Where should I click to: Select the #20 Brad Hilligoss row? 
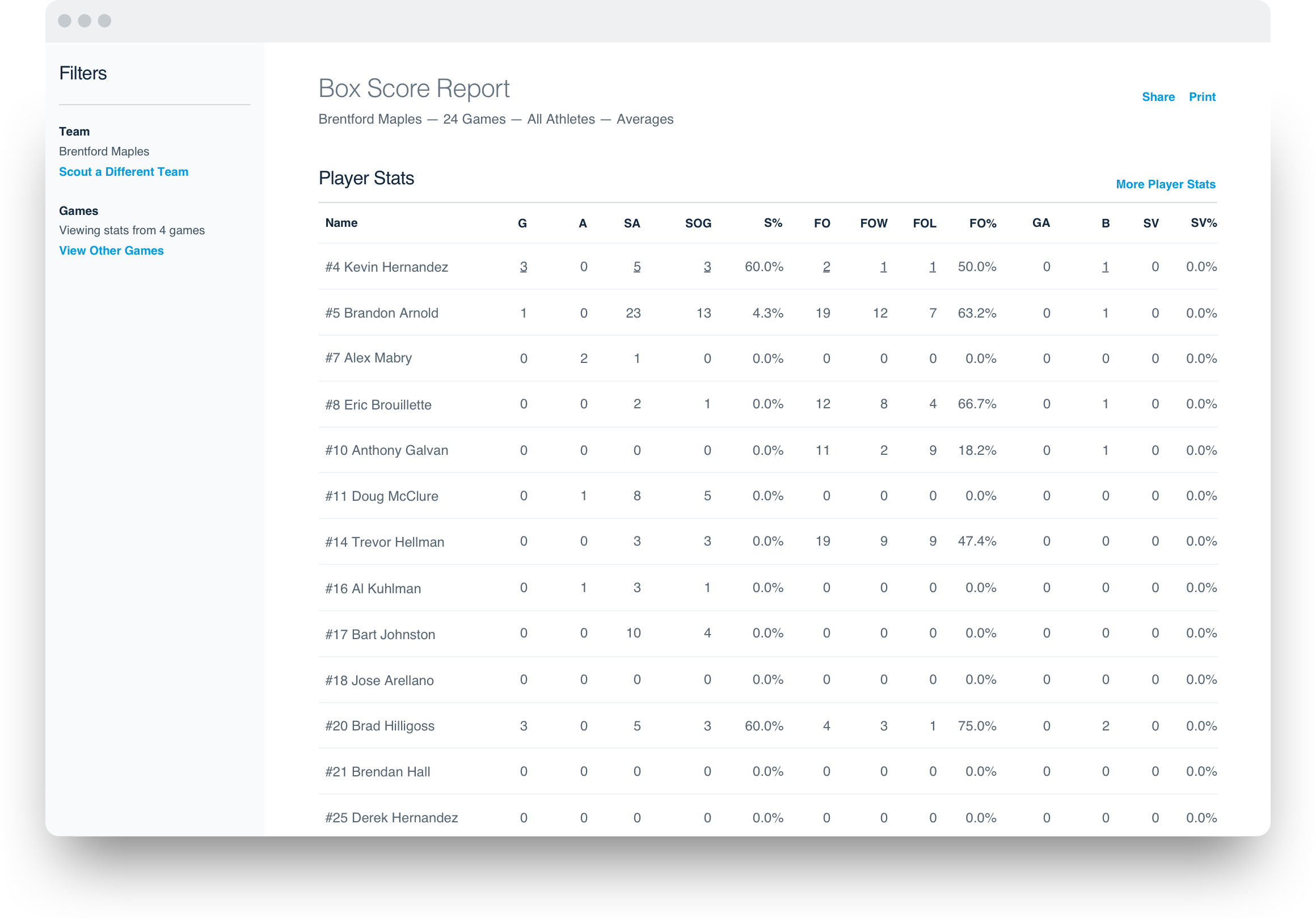coord(379,726)
